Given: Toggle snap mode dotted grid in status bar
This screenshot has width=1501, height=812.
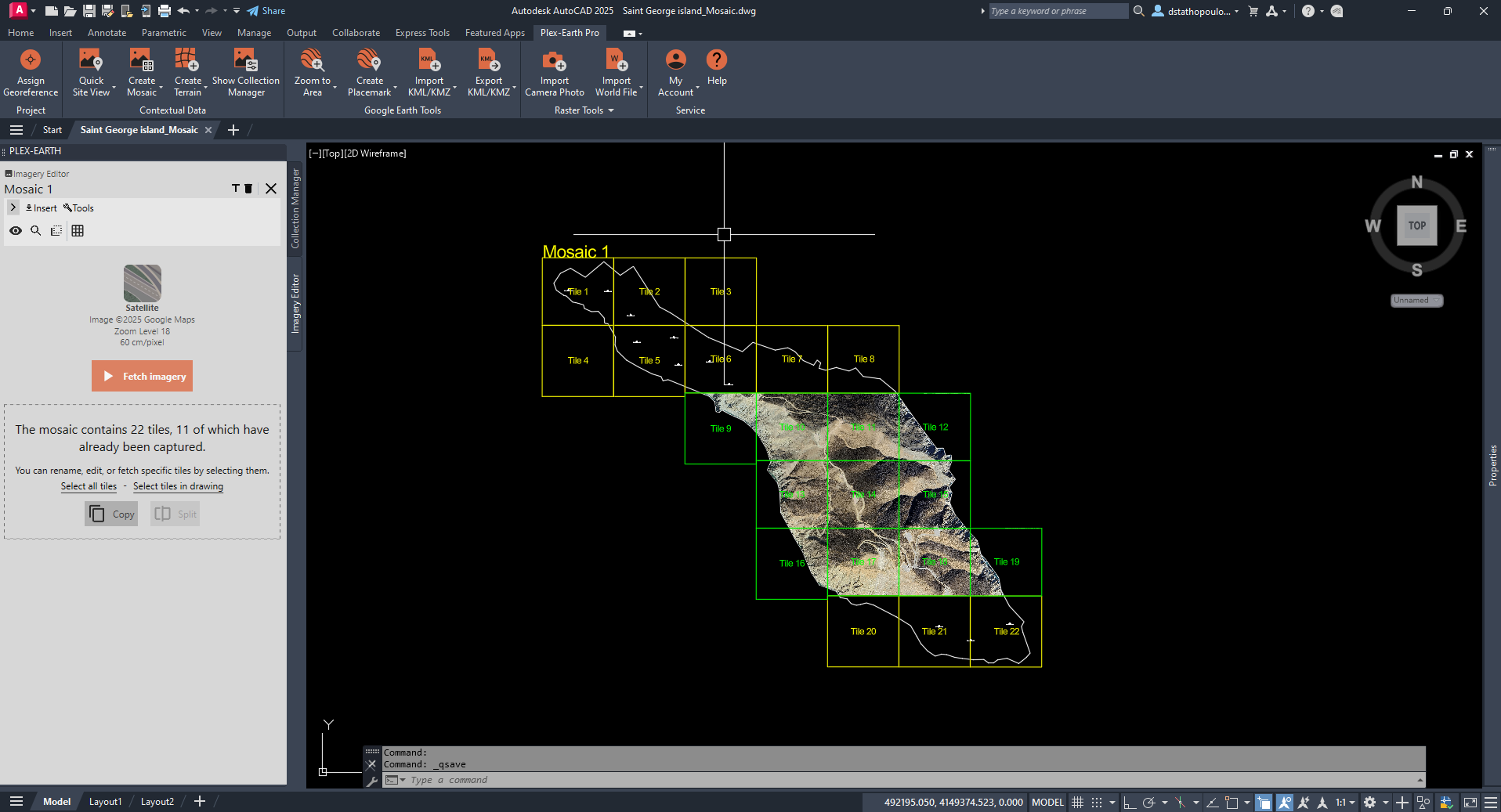Looking at the screenshot, I should pyautogui.click(x=1097, y=802).
